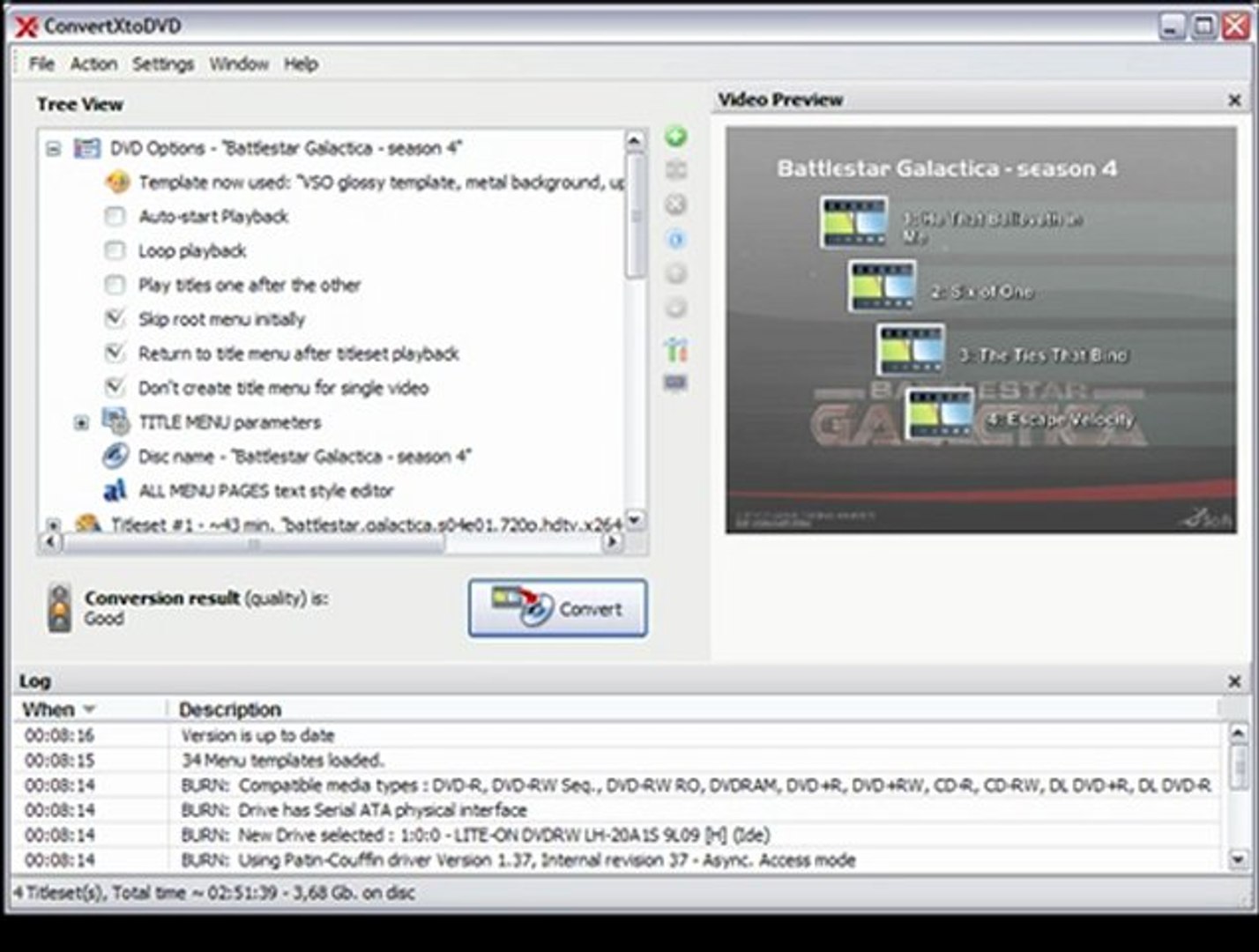Click the status bar titleset summary text
The image size is (1259, 952).
pos(213,892)
